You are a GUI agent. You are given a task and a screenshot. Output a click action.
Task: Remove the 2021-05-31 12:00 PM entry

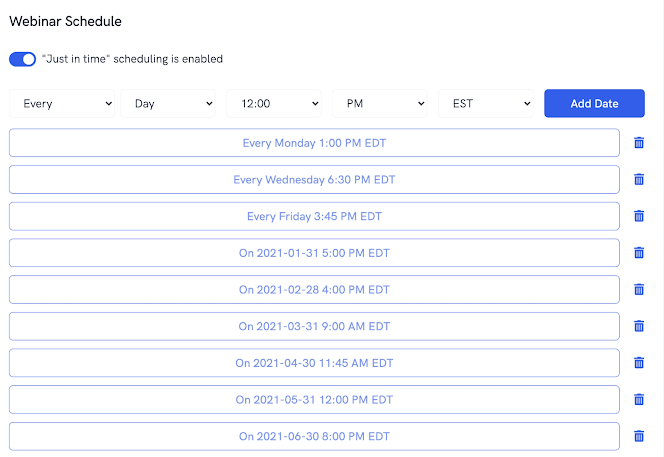(x=639, y=400)
